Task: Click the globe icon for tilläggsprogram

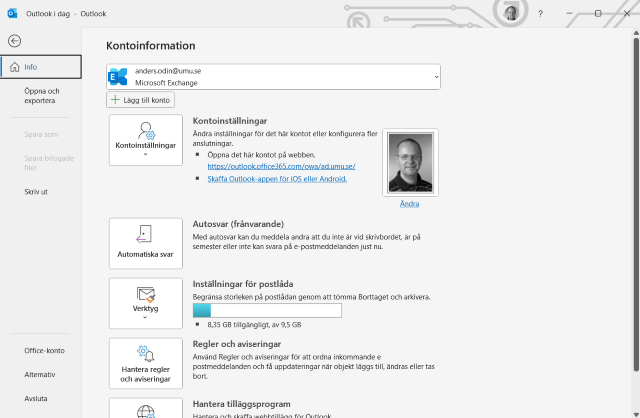Action: point(146,411)
